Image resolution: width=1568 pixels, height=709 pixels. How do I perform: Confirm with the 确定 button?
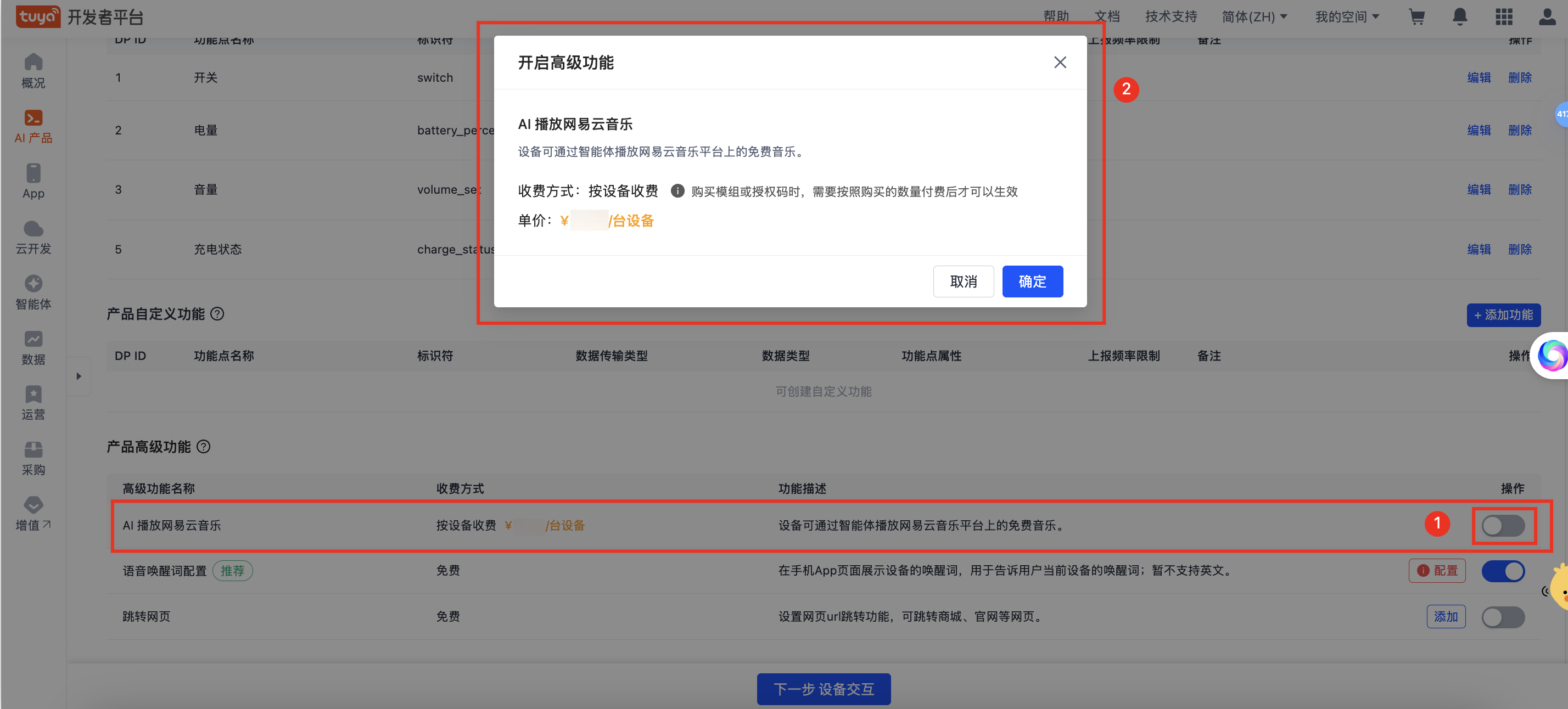tap(1032, 281)
